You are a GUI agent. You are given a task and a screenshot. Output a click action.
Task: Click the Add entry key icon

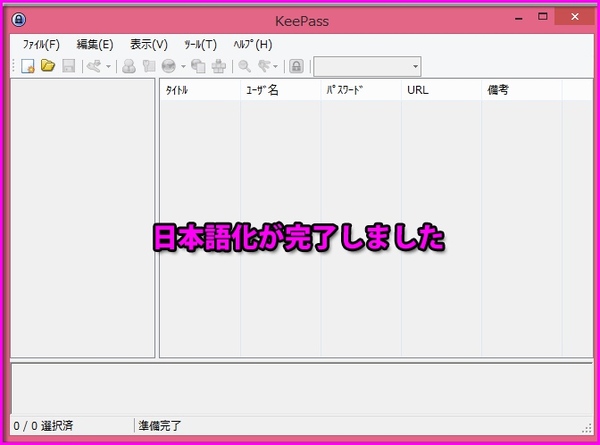[94, 66]
